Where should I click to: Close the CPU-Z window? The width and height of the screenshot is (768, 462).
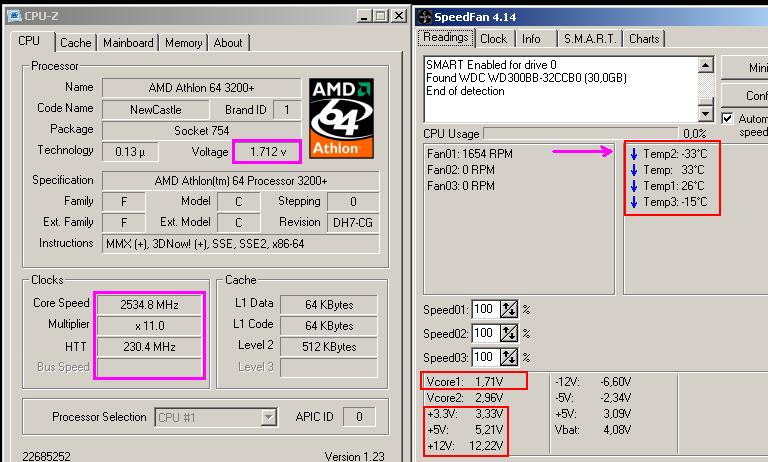point(399,16)
